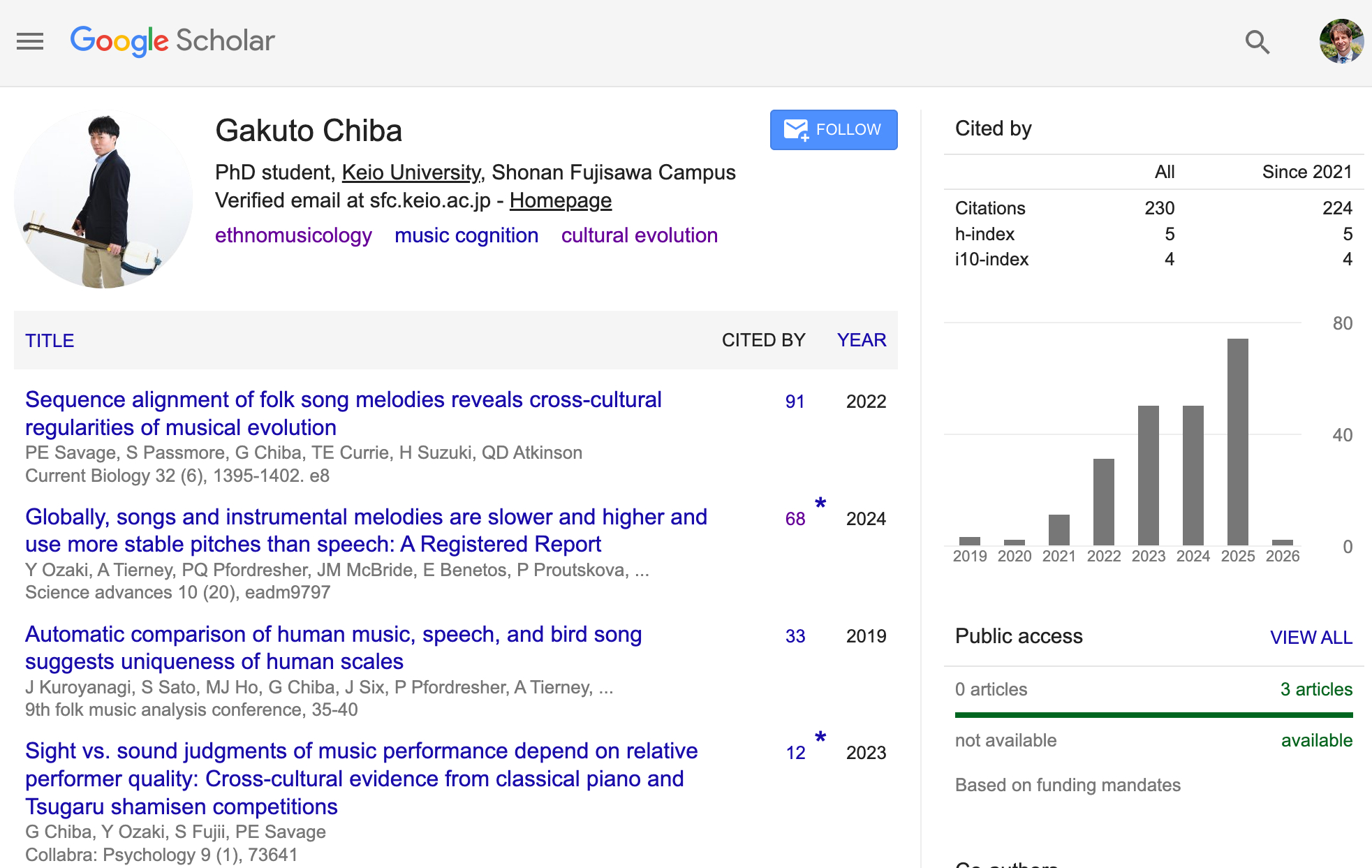The image size is (1372, 868).
Task: Sort publications by the YEAR column
Action: coord(861,340)
